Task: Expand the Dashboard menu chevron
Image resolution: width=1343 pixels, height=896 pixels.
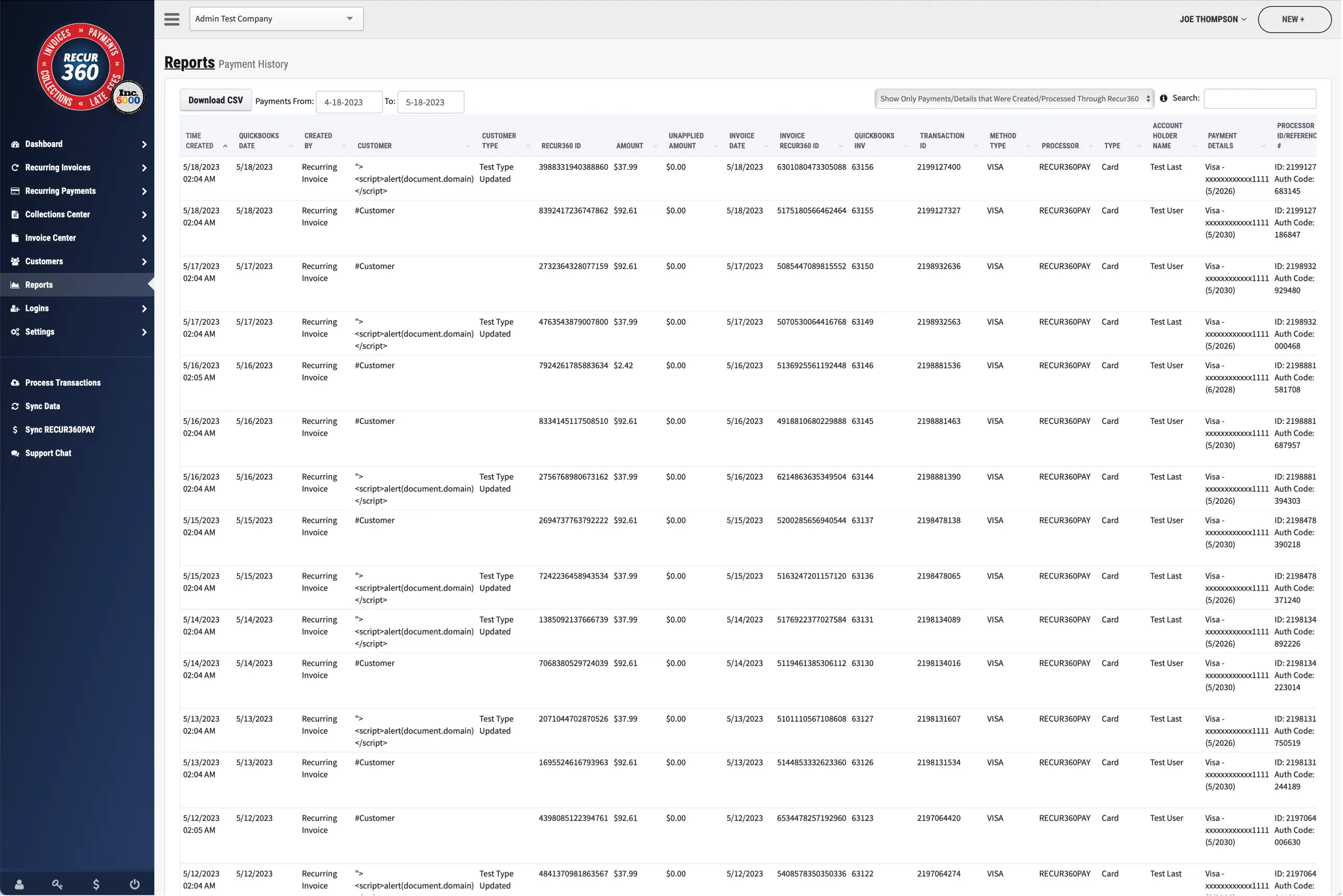Action: click(144, 145)
